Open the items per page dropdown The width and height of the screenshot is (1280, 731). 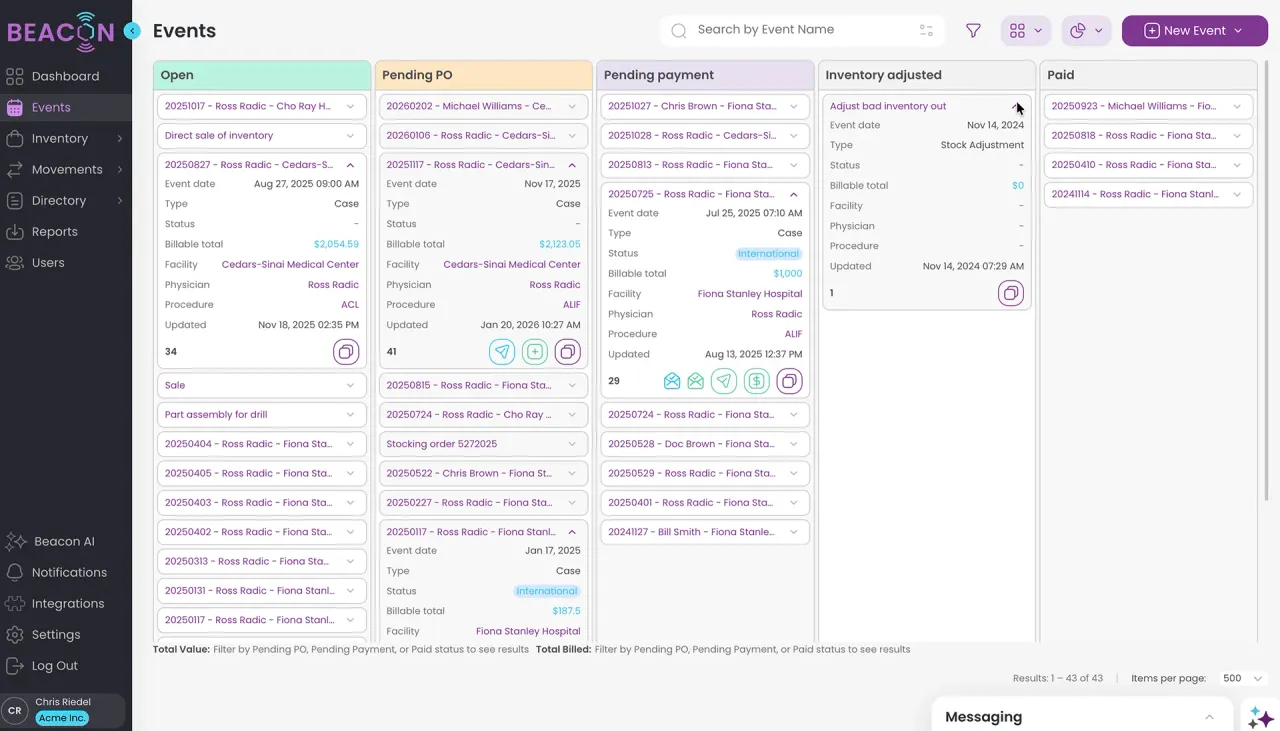[1240, 678]
